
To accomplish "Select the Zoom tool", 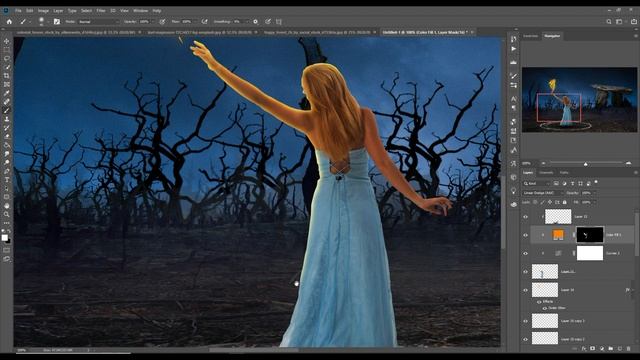I will pos(7,214).
